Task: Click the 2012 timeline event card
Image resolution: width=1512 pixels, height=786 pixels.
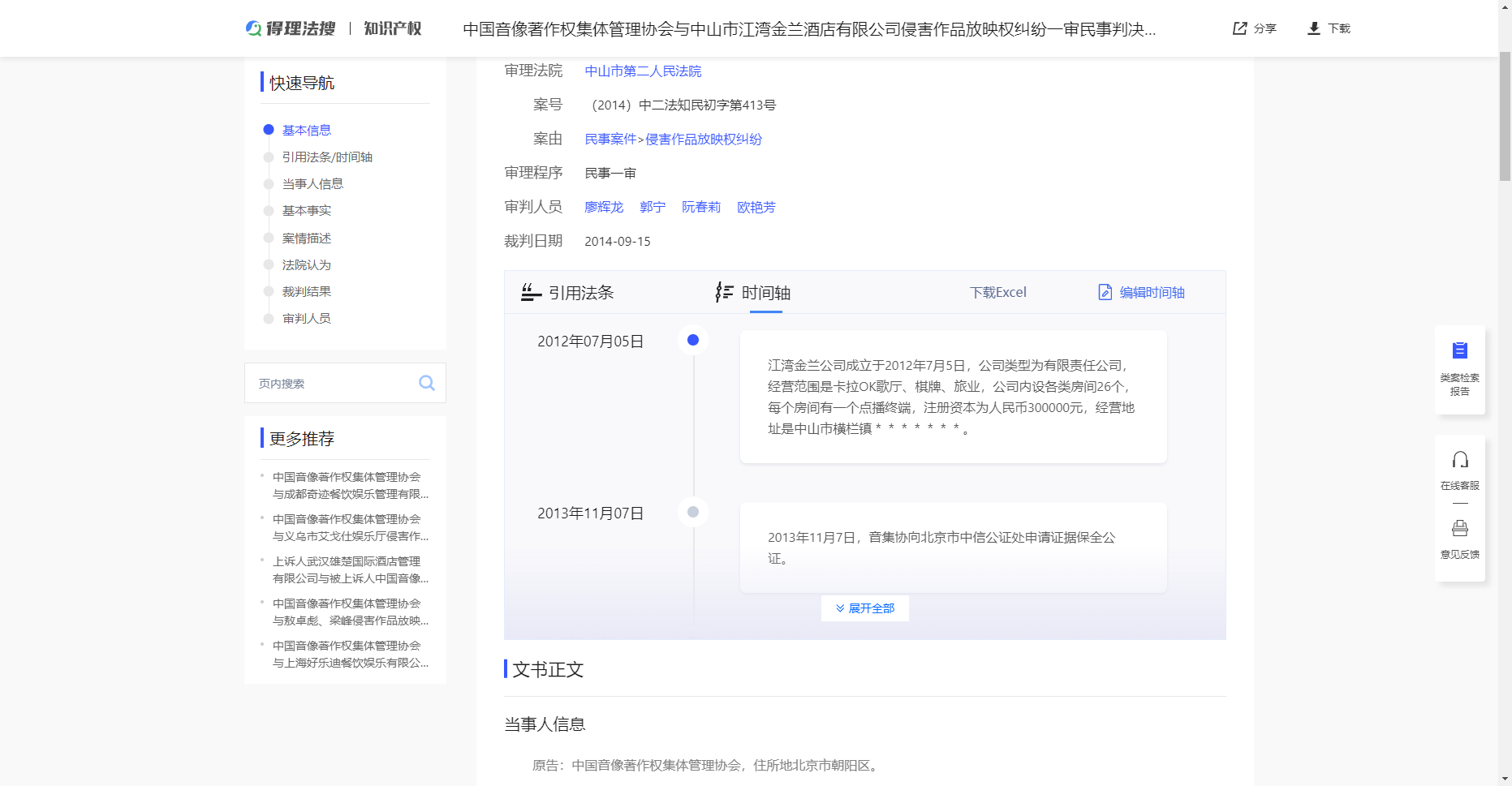Action: (953, 397)
